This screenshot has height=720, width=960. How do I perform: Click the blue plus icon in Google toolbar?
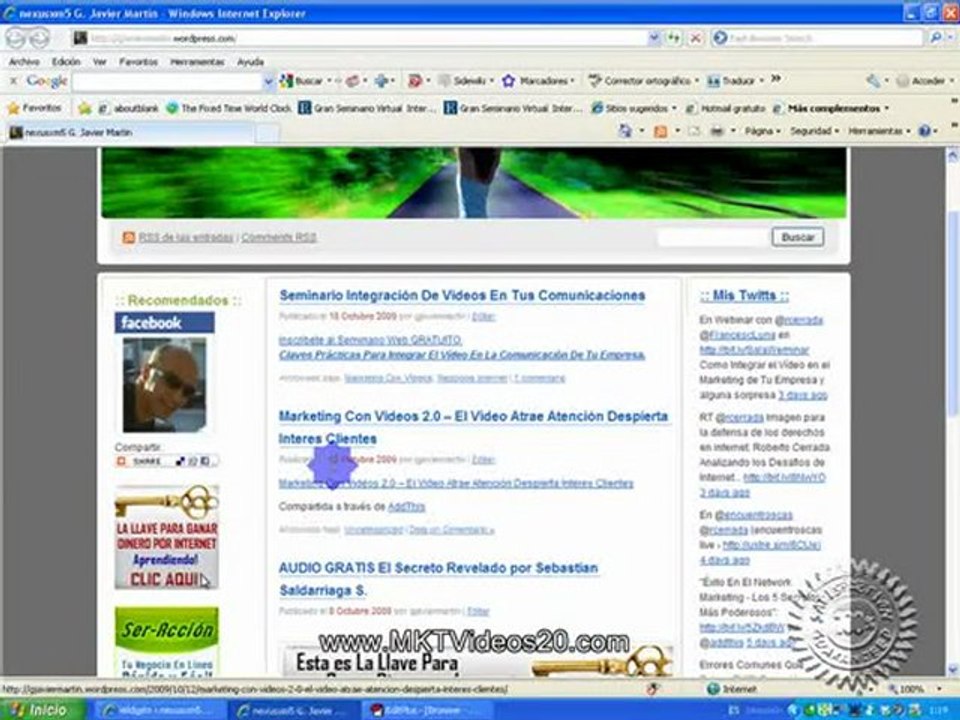[x=381, y=81]
